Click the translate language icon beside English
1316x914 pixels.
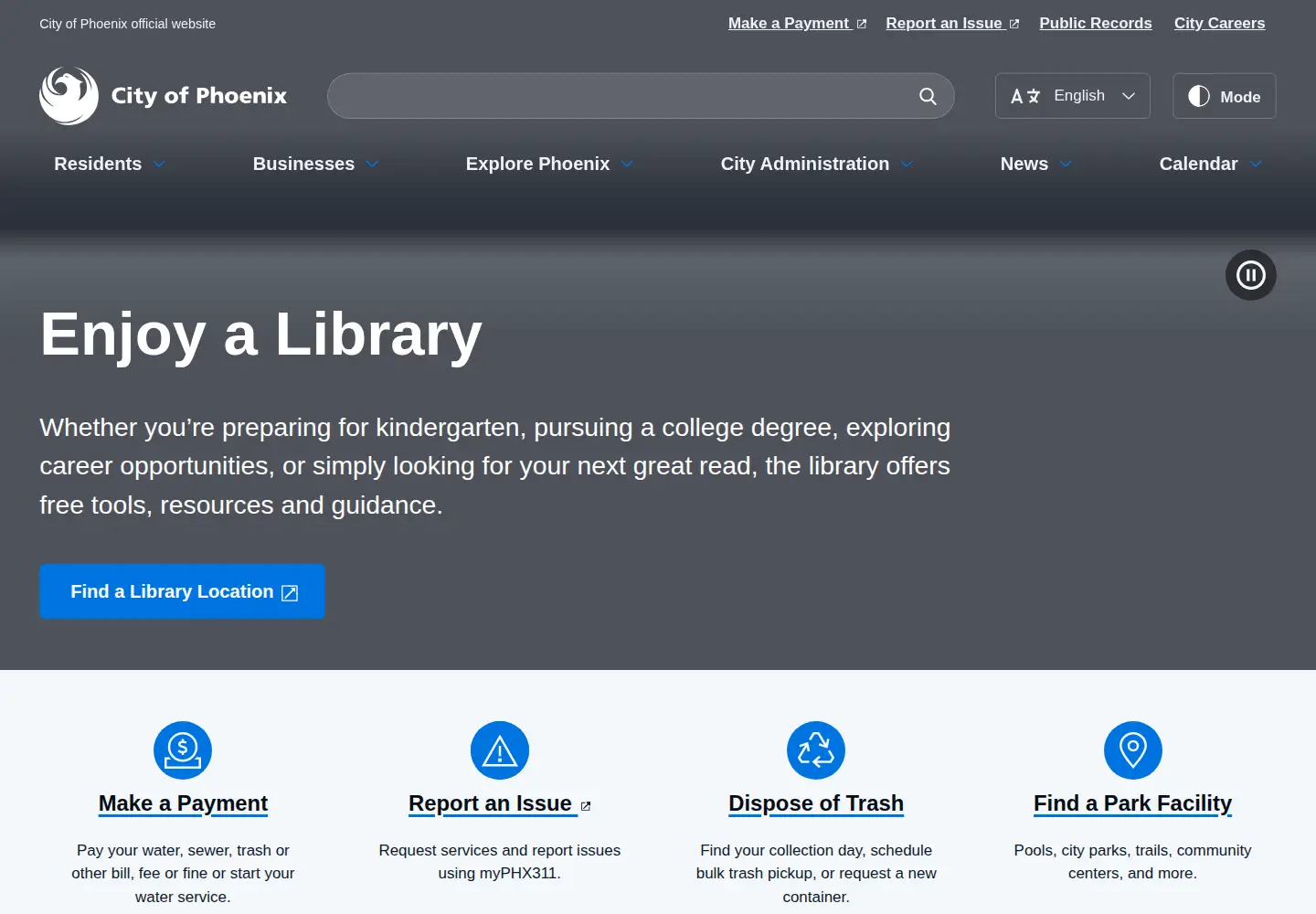click(1025, 96)
